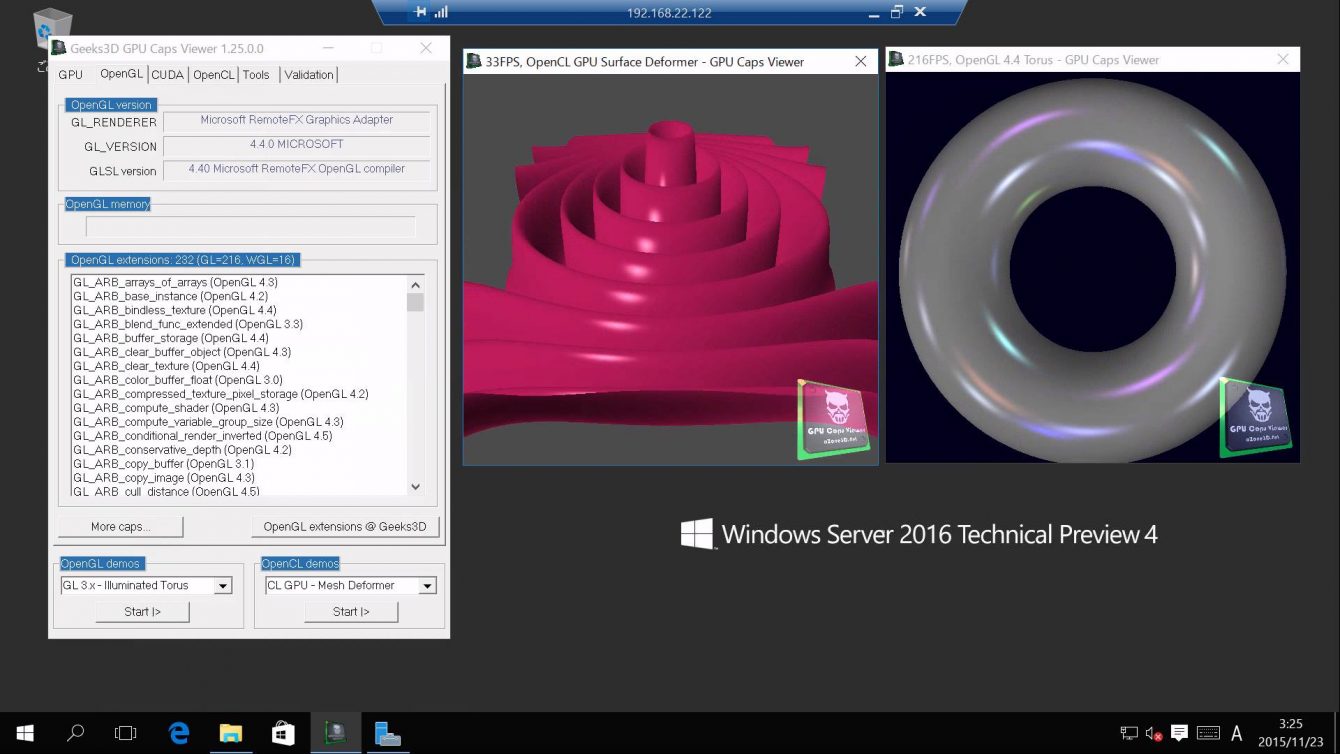Click extensions list scroll up arrow
Image resolution: width=1340 pixels, height=754 pixels.
(x=416, y=283)
